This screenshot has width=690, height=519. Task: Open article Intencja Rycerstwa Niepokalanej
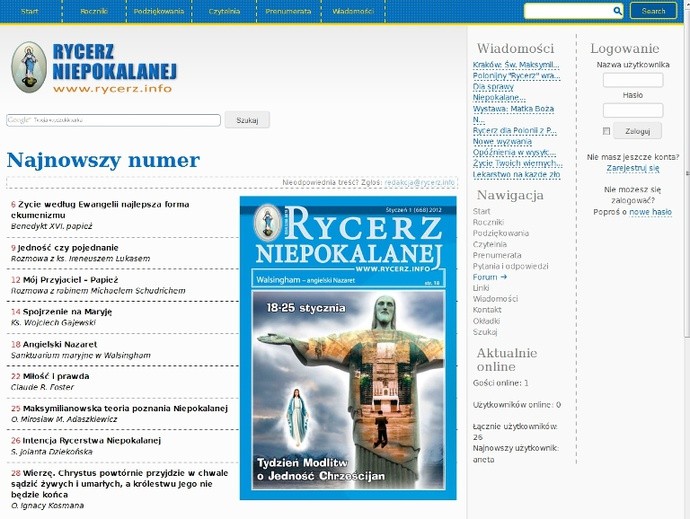[92, 441]
